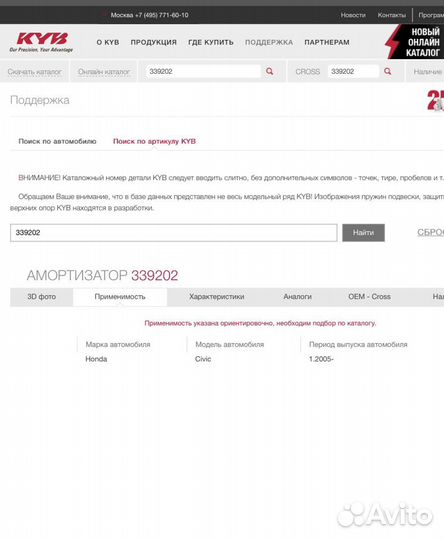Open the new online catalog banner

[x=415, y=42]
